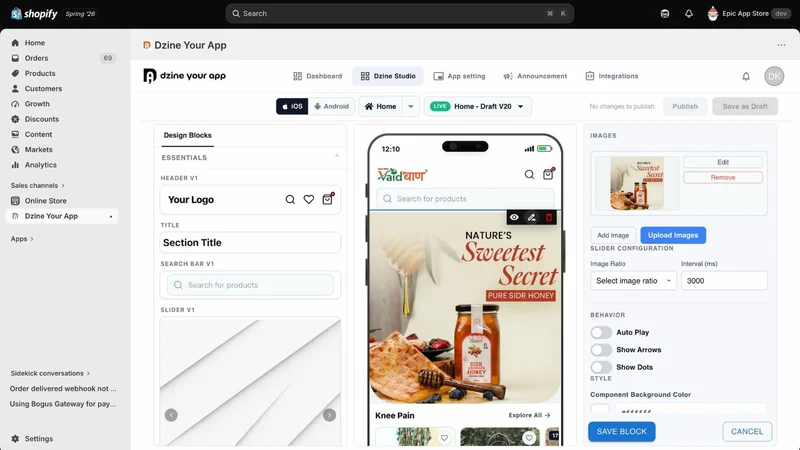The height and width of the screenshot is (450, 800).
Task: Click Explore All link
Action: 529,415
